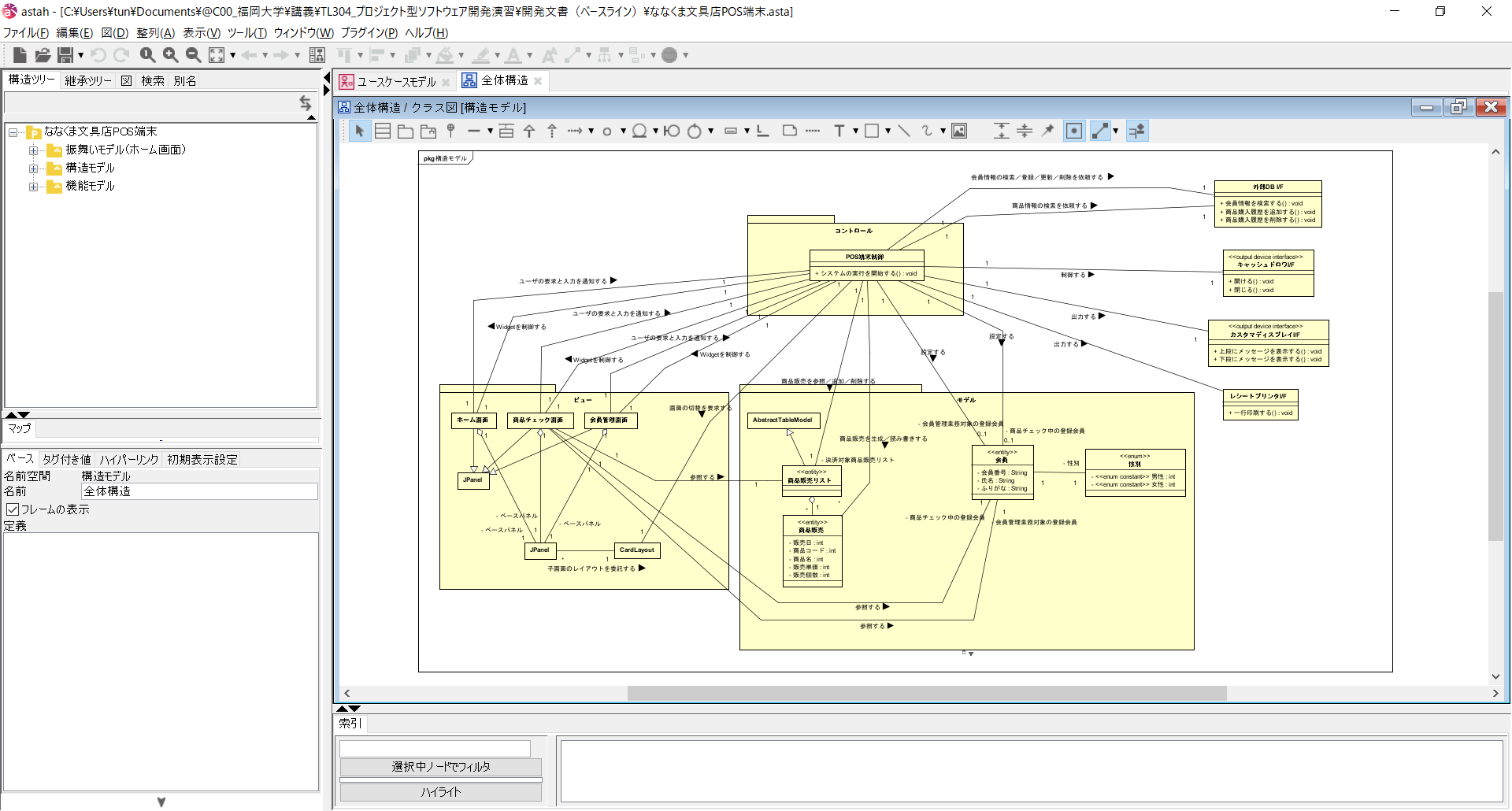1512x811 pixels.
Task: Click the Align Vertical spacing icon
Action: 1001,131
